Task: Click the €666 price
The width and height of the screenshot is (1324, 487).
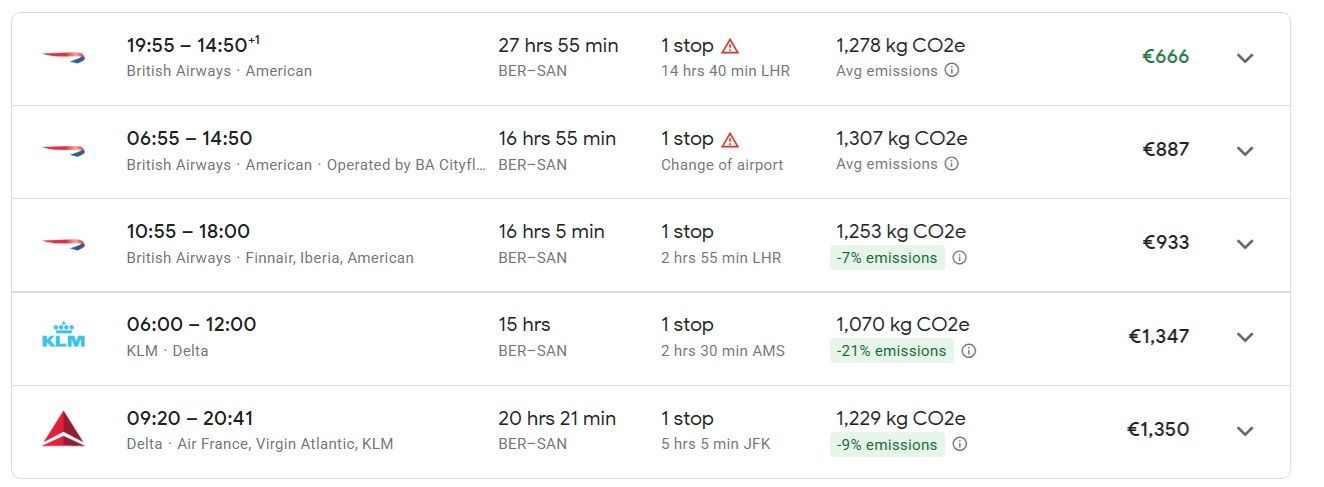Action: (x=1166, y=57)
